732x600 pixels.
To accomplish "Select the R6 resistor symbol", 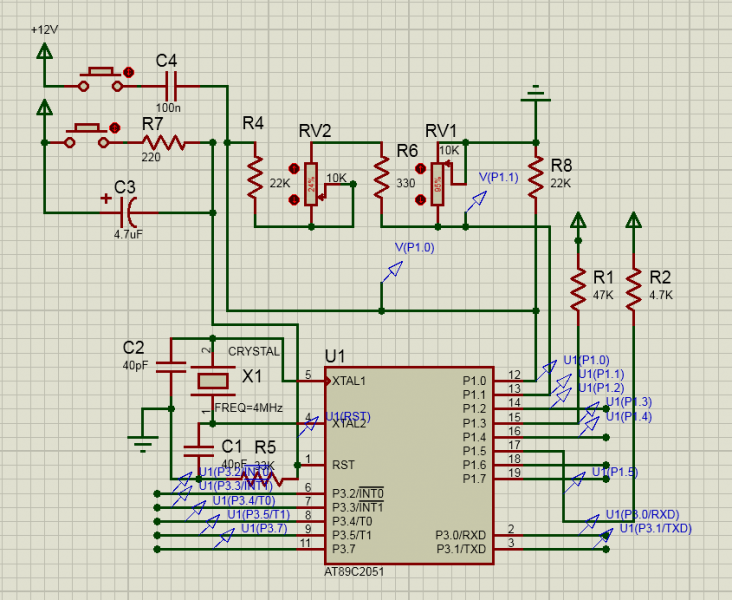I will 381,178.
